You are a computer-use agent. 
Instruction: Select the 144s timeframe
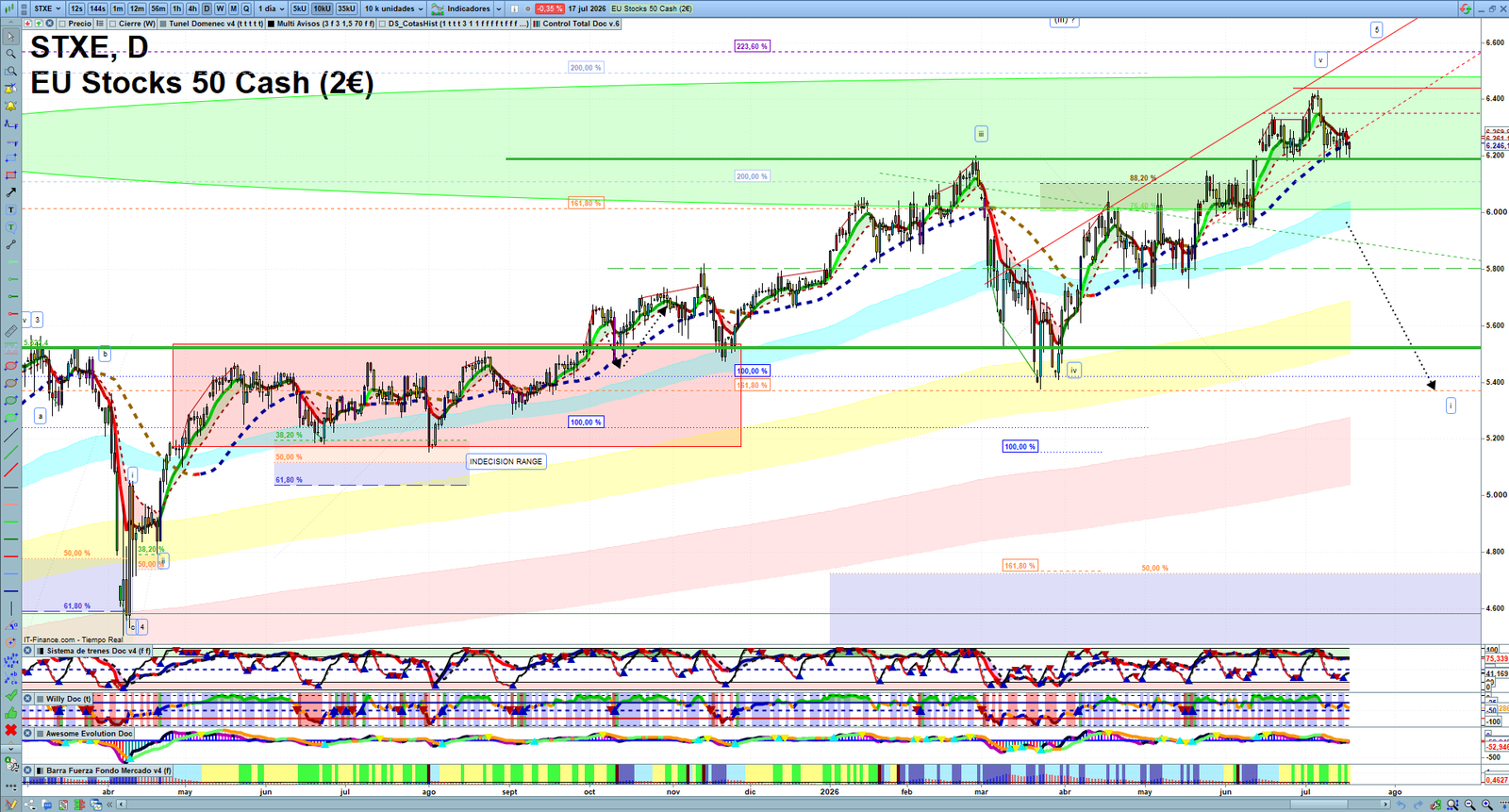tap(97, 8)
